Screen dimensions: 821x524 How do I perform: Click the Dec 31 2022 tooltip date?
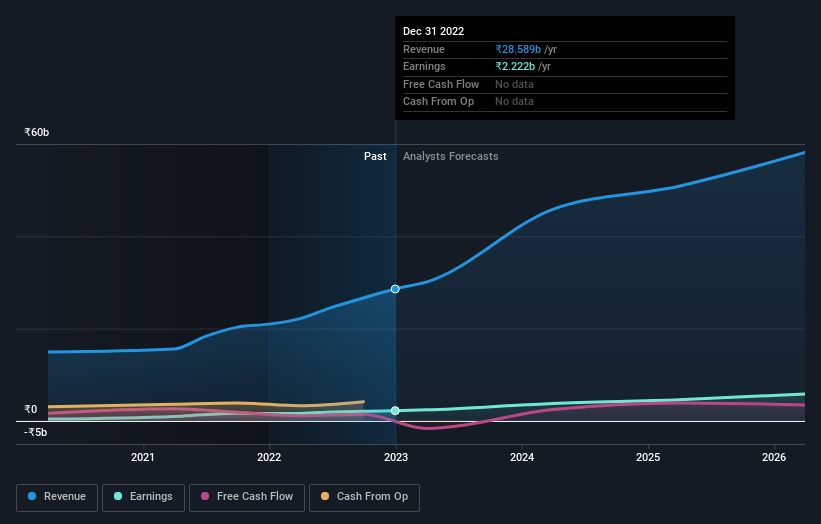(x=434, y=31)
